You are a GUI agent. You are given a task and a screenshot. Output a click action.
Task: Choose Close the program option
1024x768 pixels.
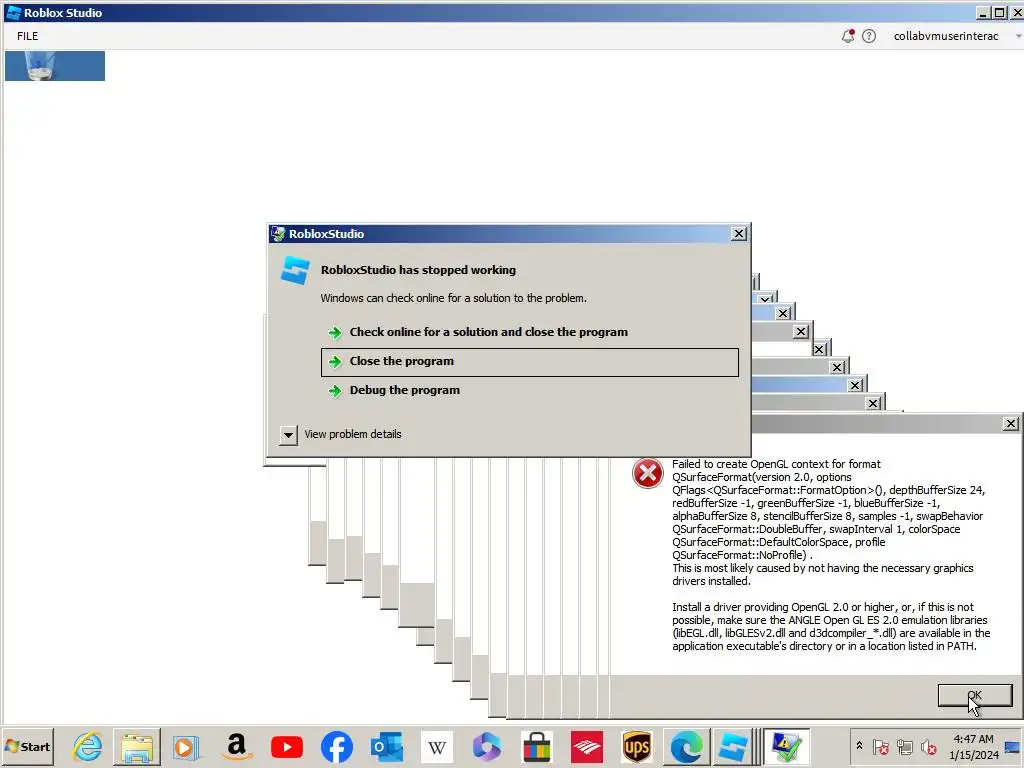[530, 362]
